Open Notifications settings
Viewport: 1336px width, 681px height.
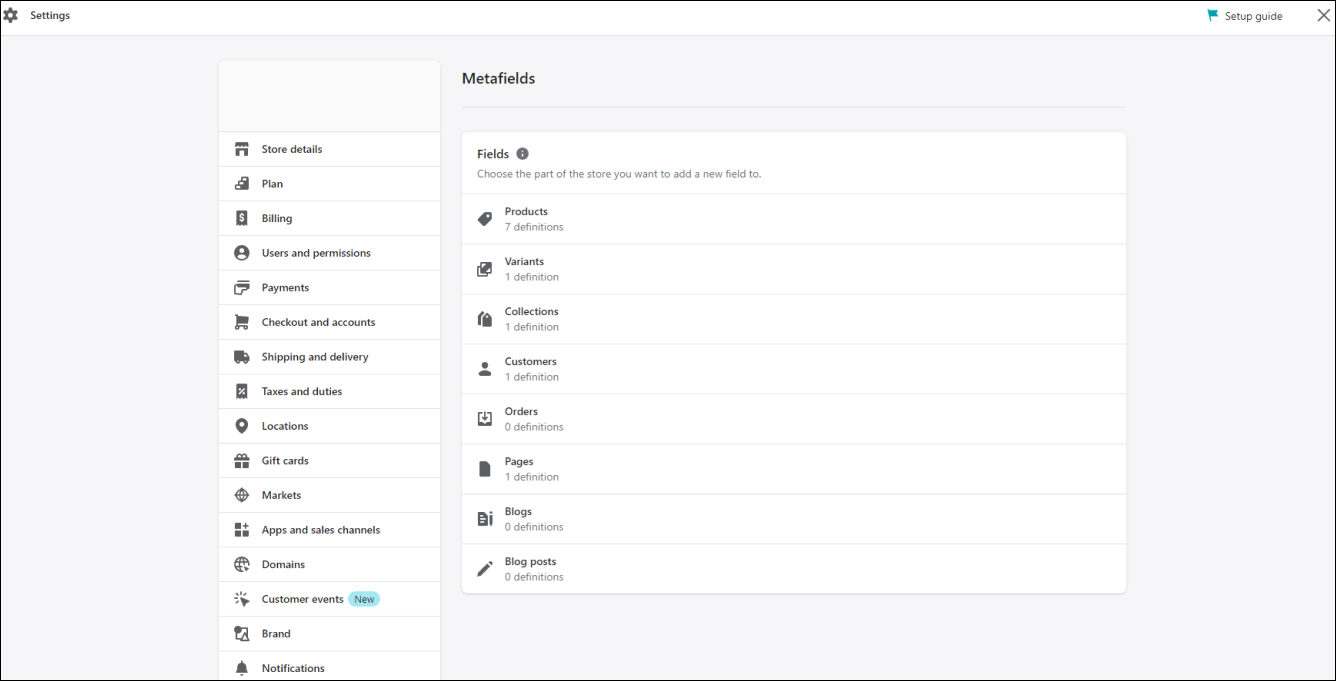click(x=329, y=668)
